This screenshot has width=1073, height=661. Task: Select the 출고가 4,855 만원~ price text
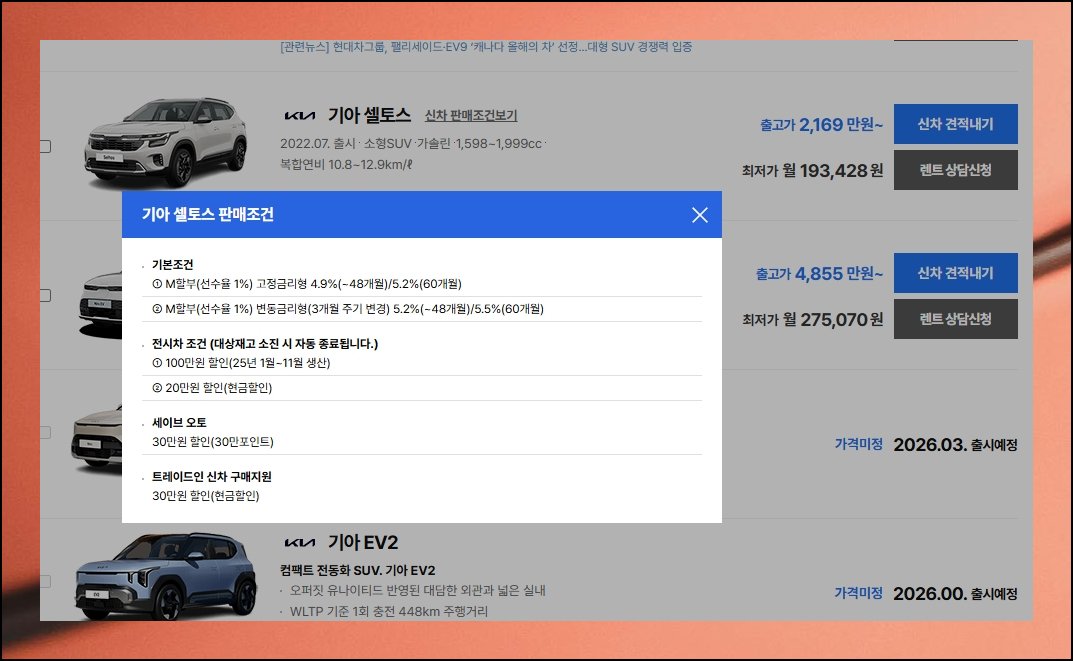819,274
